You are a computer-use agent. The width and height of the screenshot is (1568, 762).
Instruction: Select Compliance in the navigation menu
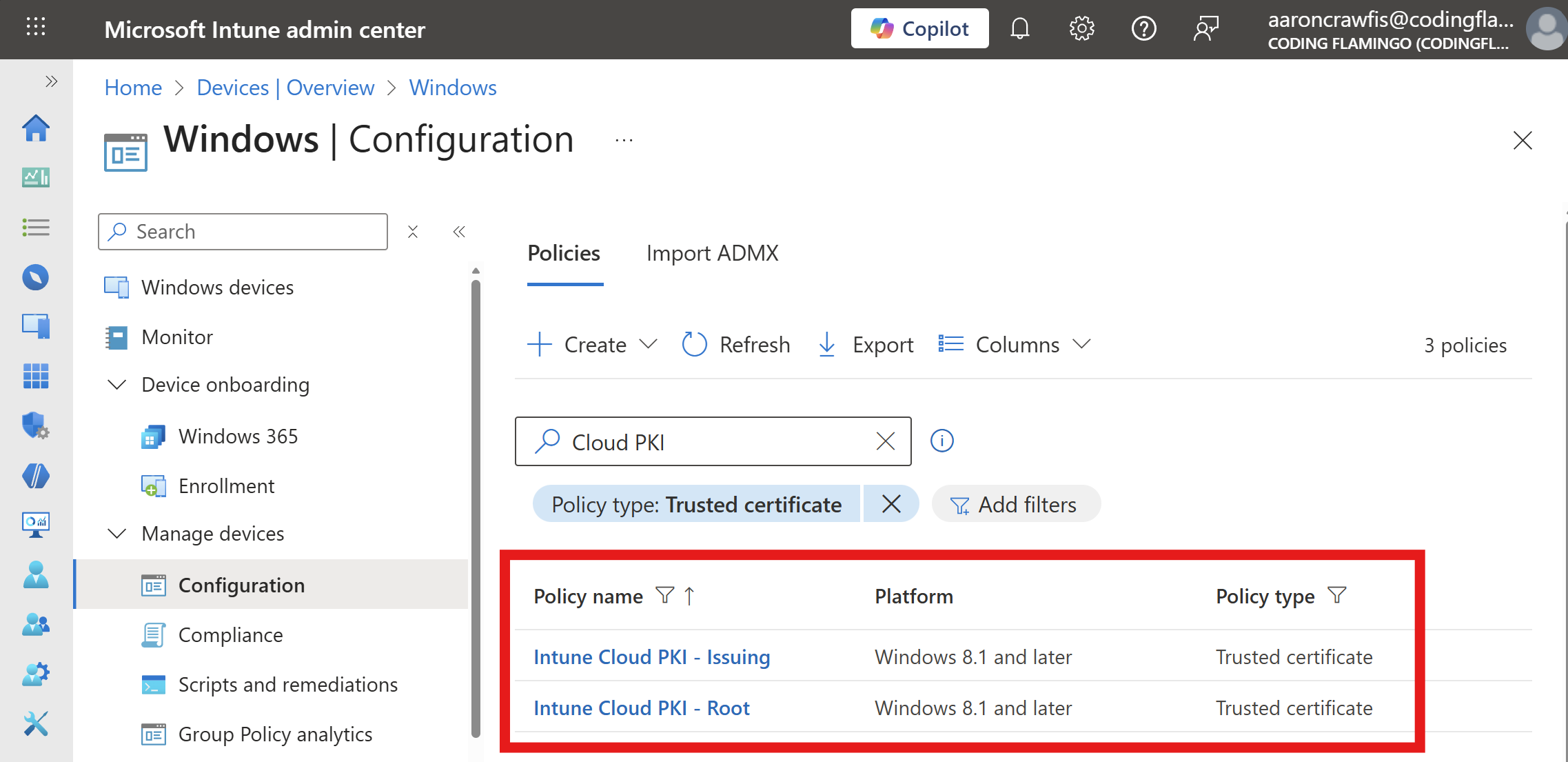coord(230,634)
